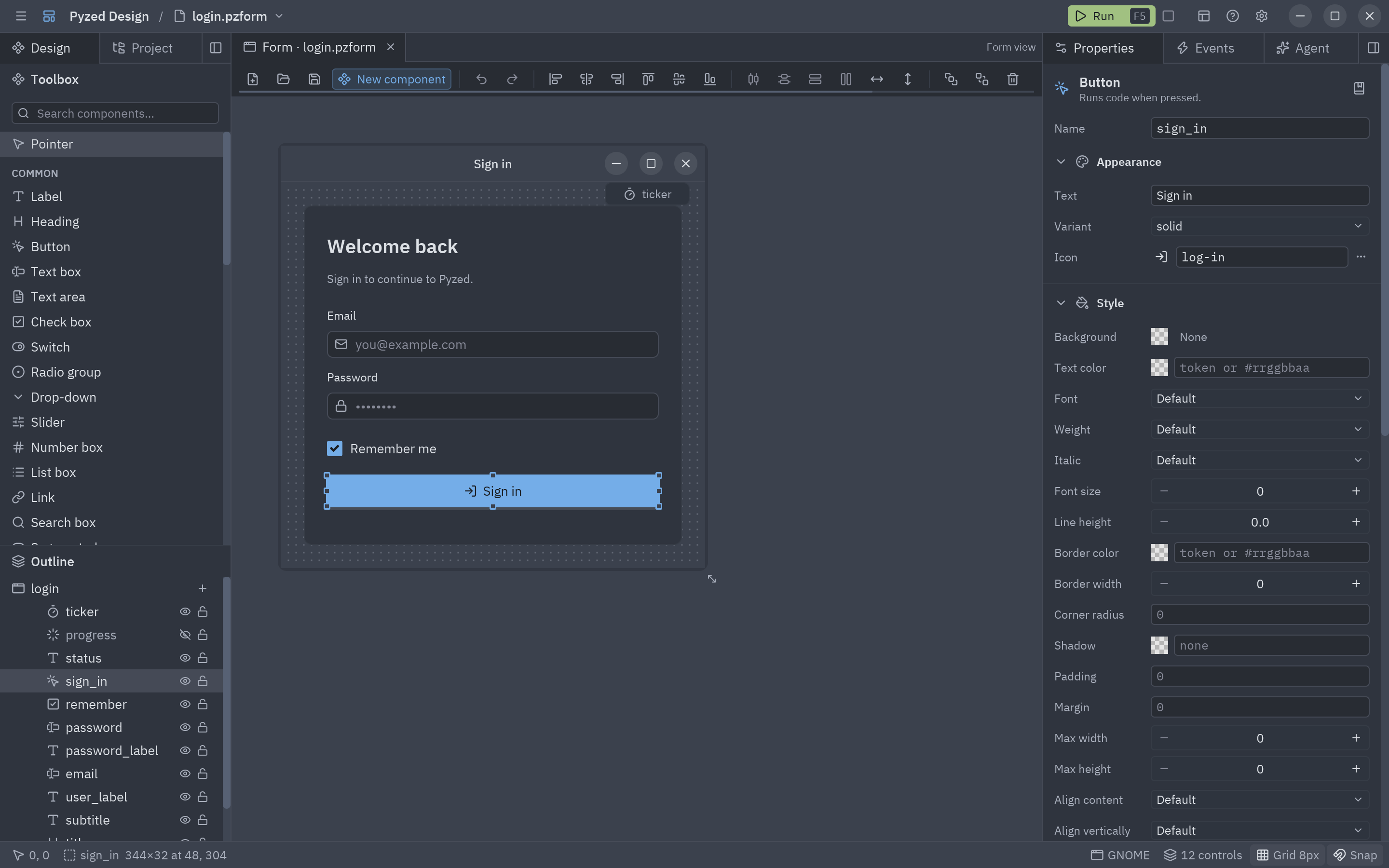
Task: Add a control to login in Outline
Action: (x=202, y=588)
